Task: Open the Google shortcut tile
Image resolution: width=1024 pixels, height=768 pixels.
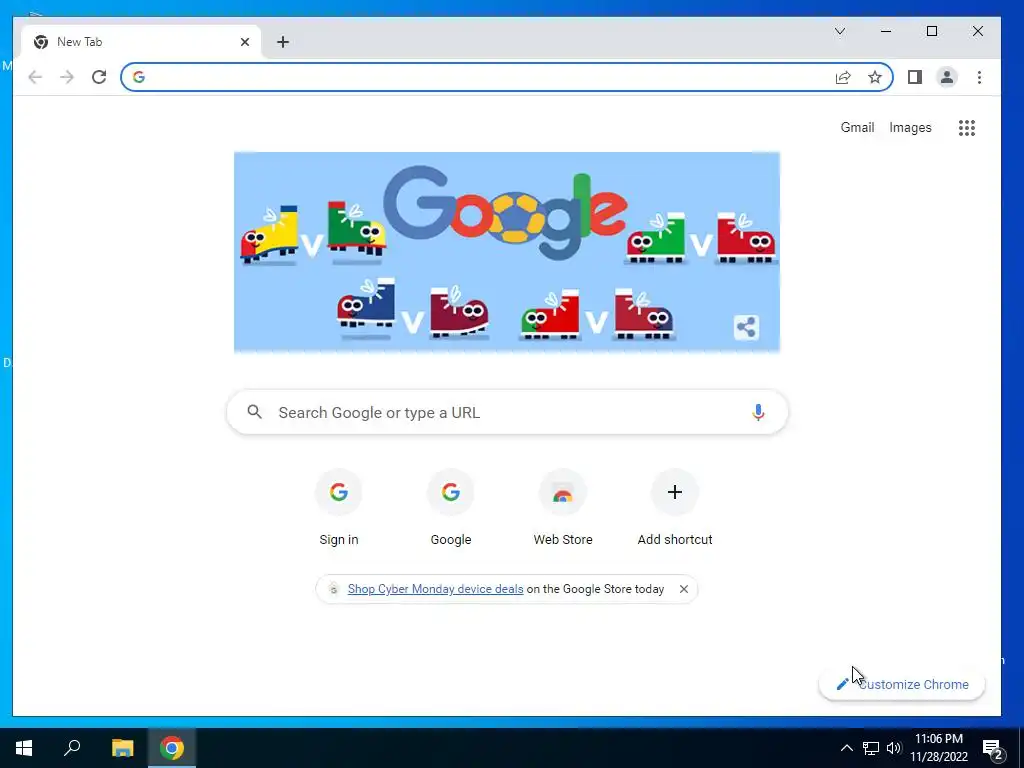Action: pos(451,508)
